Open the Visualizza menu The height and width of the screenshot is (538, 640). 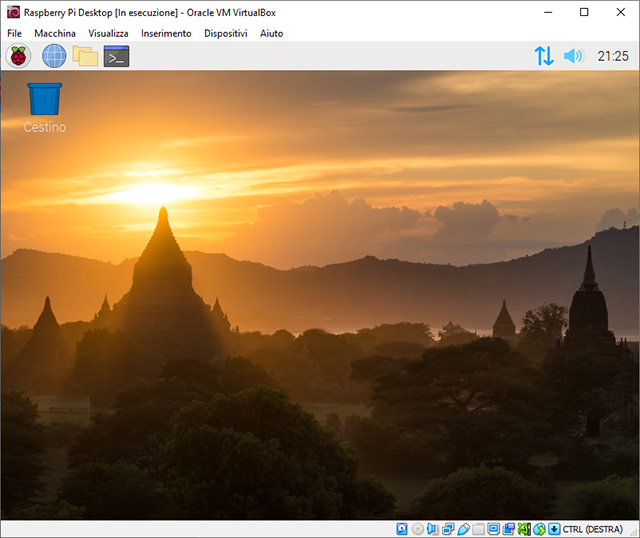108,33
